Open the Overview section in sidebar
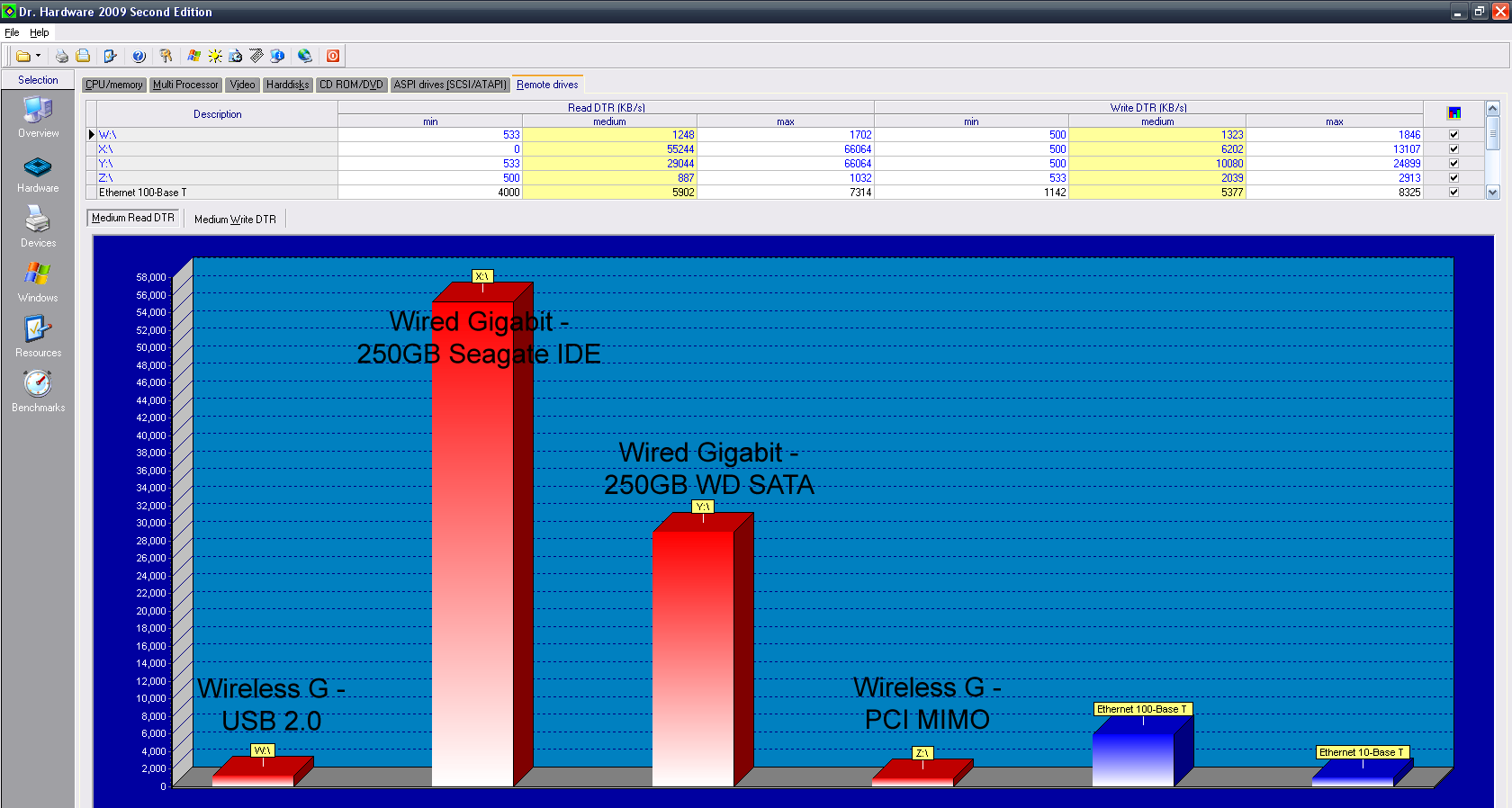Screen dimensions: 1512x808 click(38, 117)
